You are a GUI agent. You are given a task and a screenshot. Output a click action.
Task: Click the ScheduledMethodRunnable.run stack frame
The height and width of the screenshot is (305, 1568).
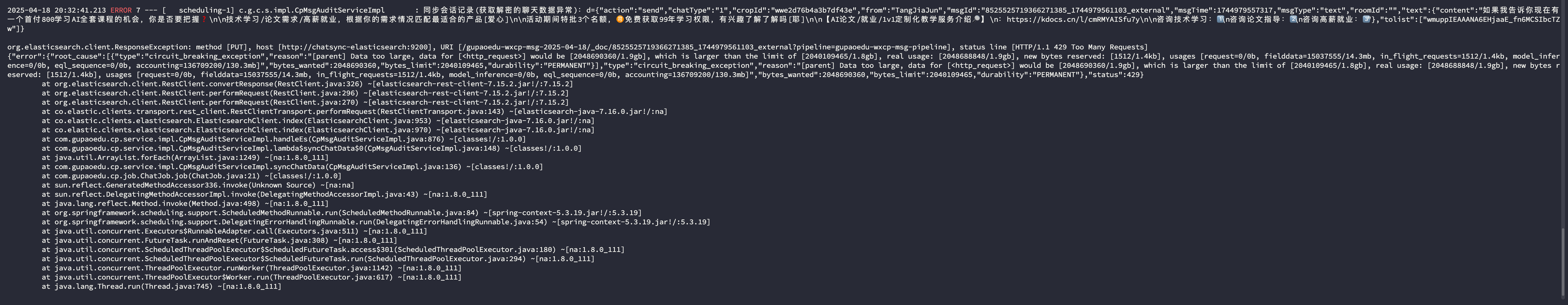click(x=342, y=213)
